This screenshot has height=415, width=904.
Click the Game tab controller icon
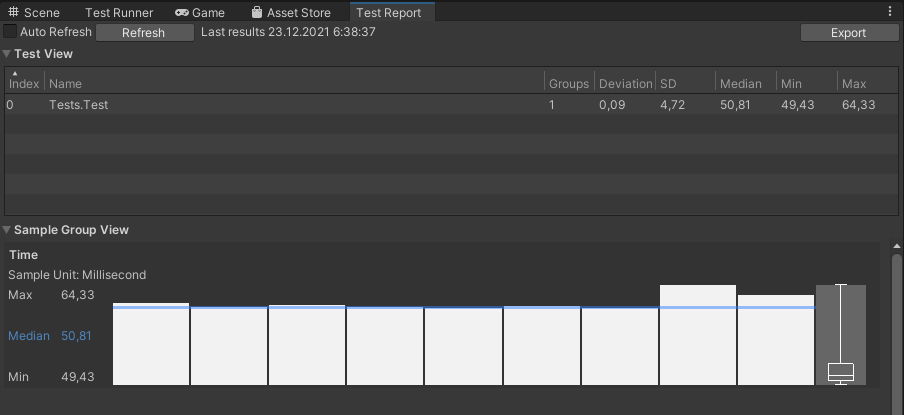tap(181, 12)
